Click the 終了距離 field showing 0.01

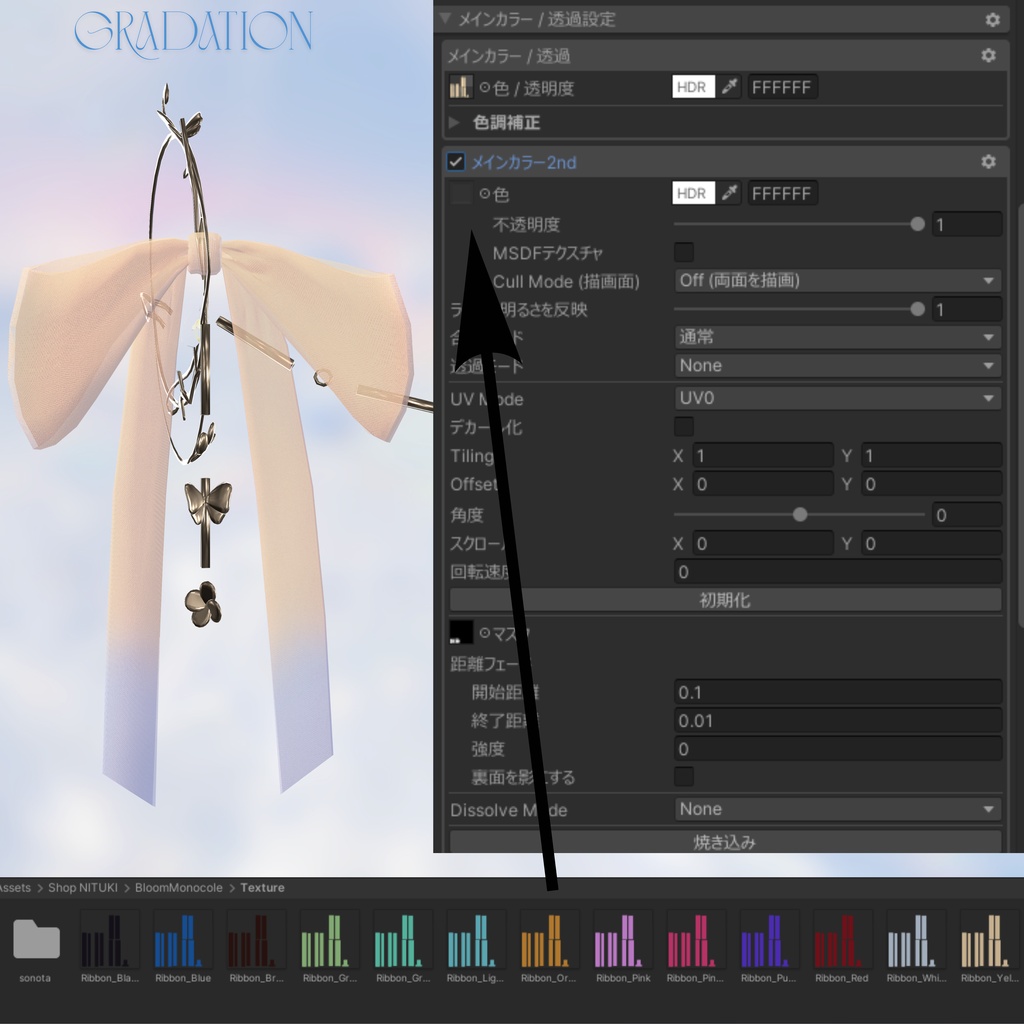tap(838, 721)
